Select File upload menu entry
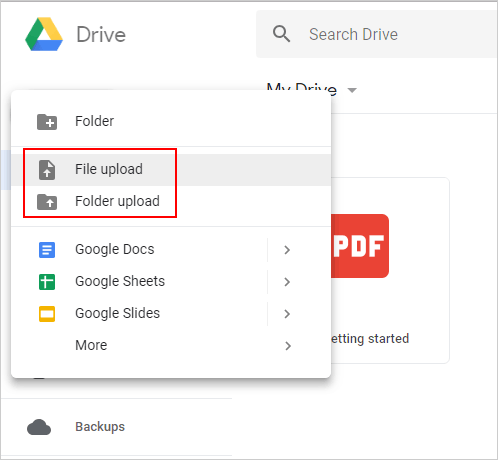Image resolution: width=498 pixels, height=460 pixels. [x=171, y=169]
